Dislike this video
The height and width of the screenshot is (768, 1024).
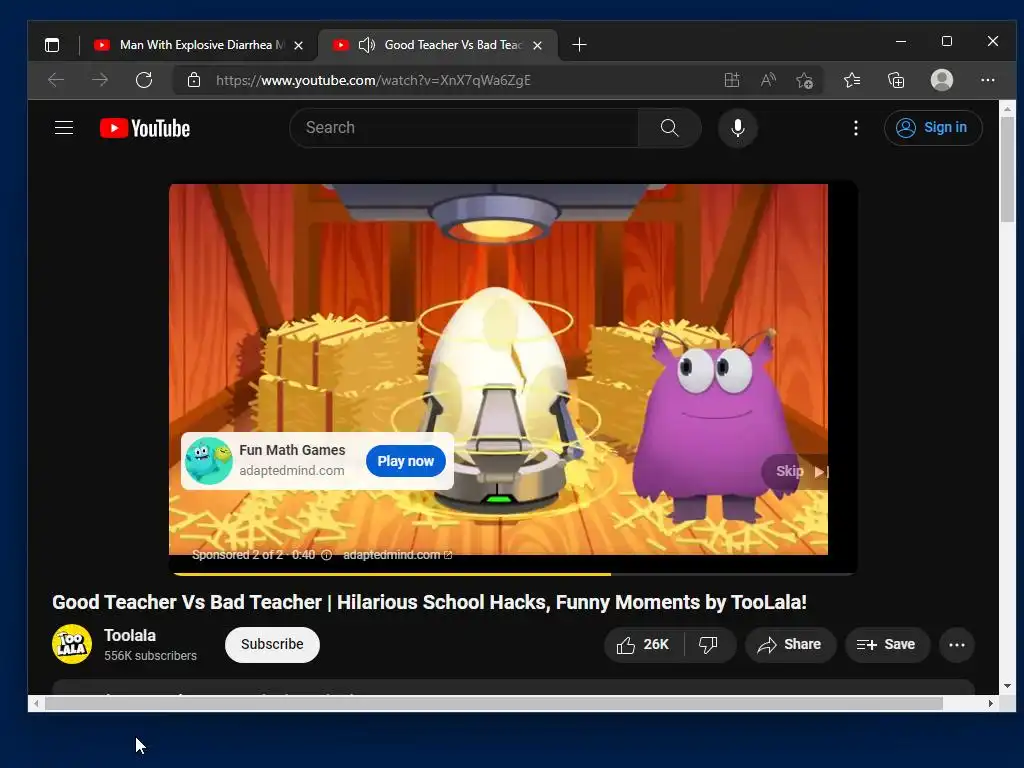(x=709, y=645)
